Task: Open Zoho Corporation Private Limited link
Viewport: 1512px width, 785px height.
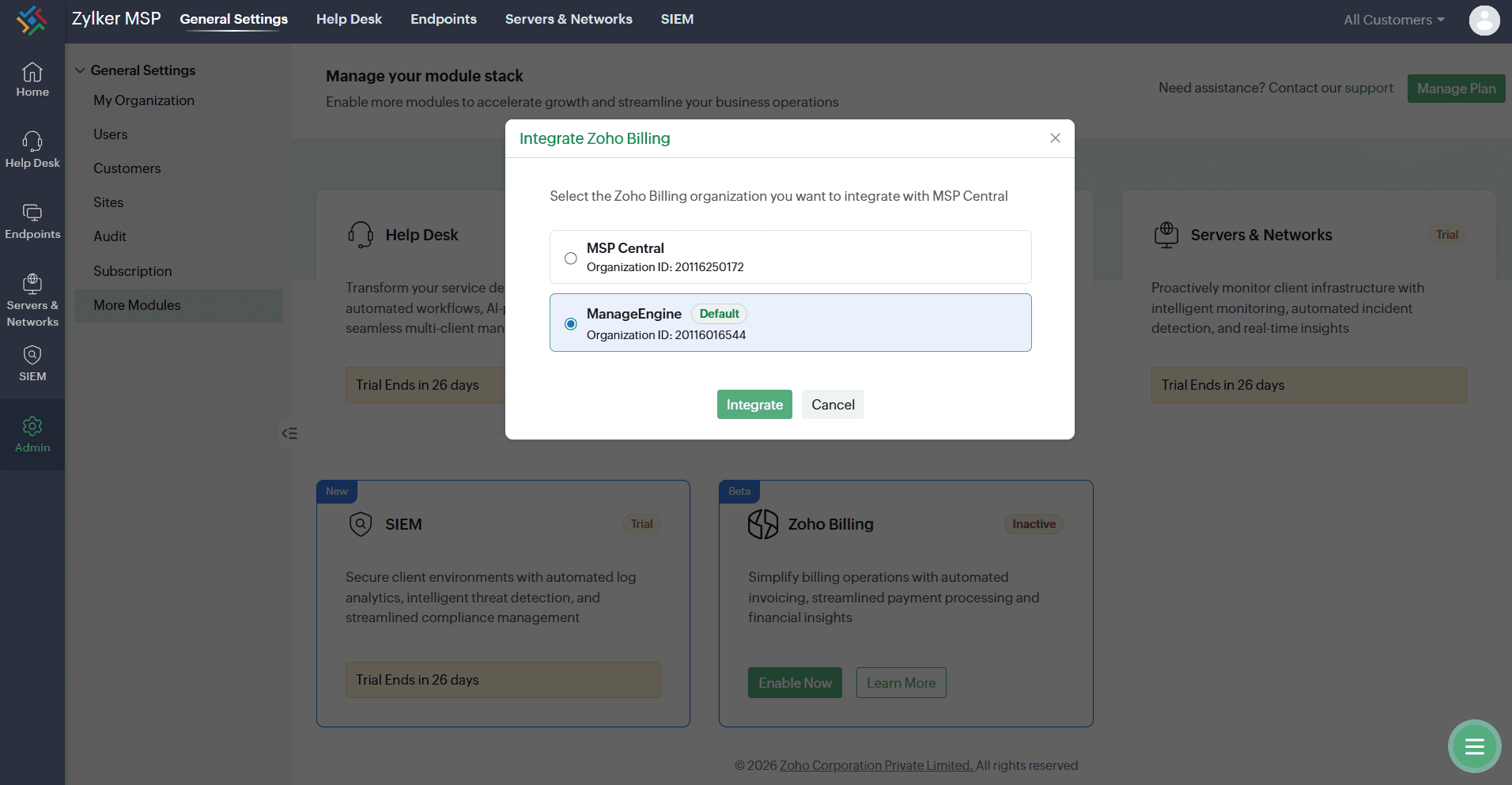Action: point(876,765)
